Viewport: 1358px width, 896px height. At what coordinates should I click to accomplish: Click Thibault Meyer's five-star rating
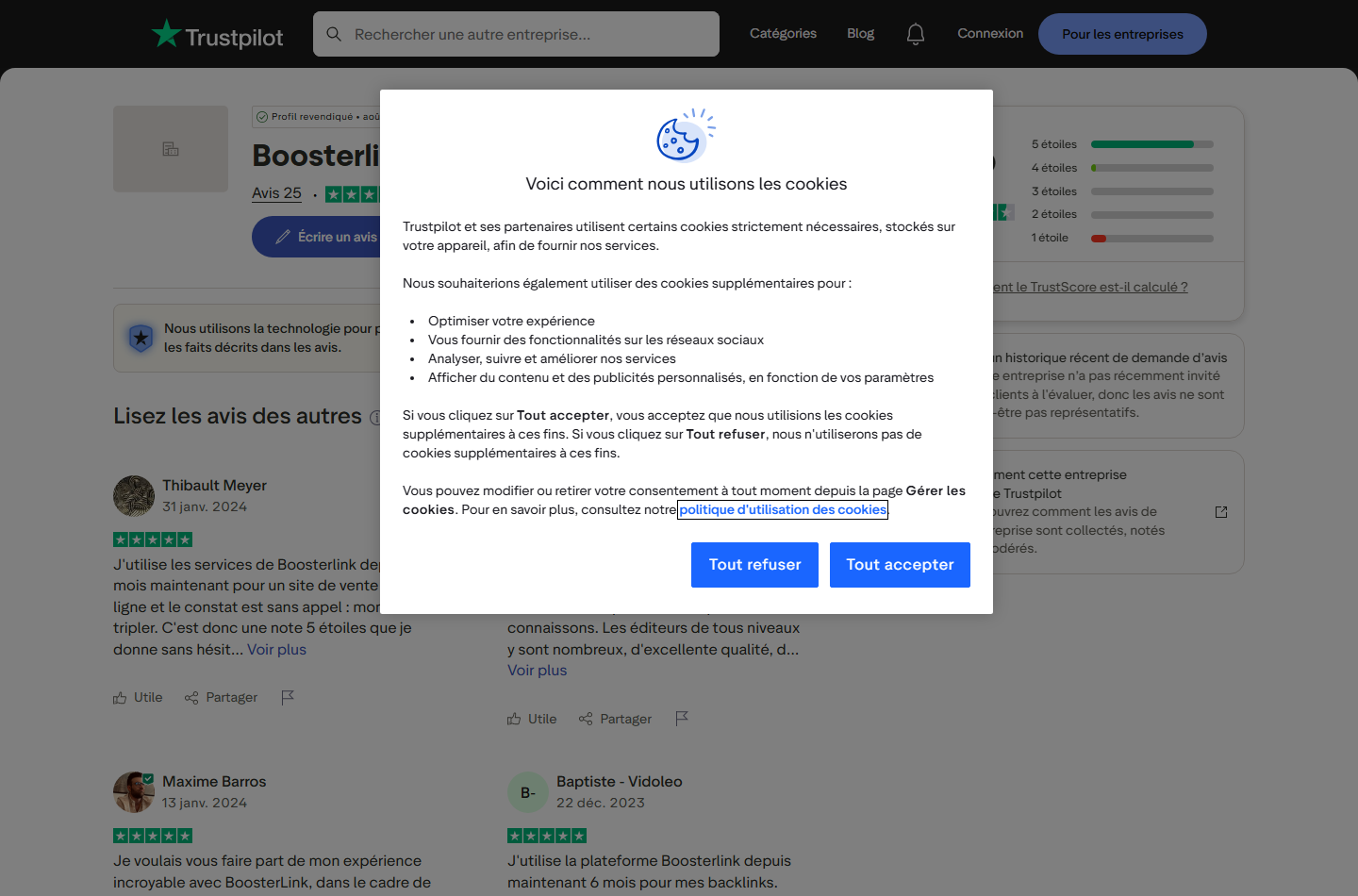(153, 539)
